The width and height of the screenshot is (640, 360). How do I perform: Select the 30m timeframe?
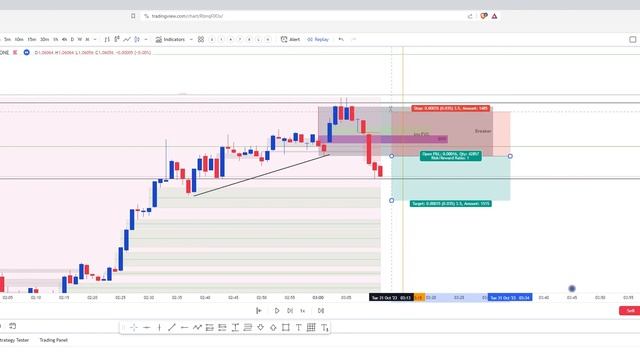[x=44, y=40]
